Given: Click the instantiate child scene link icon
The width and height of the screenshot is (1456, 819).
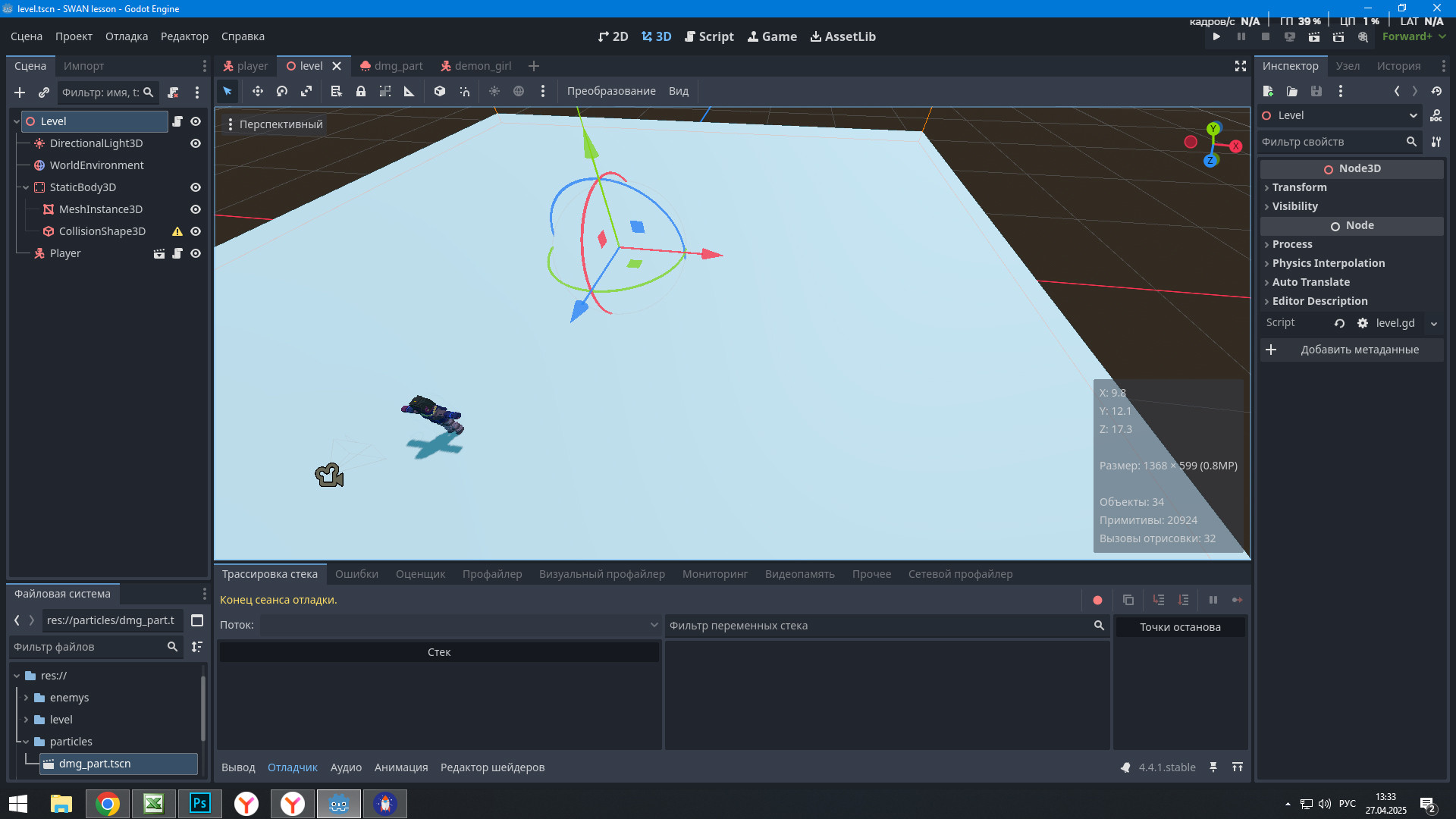Looking at the screenshot, I should pos(44,93).
